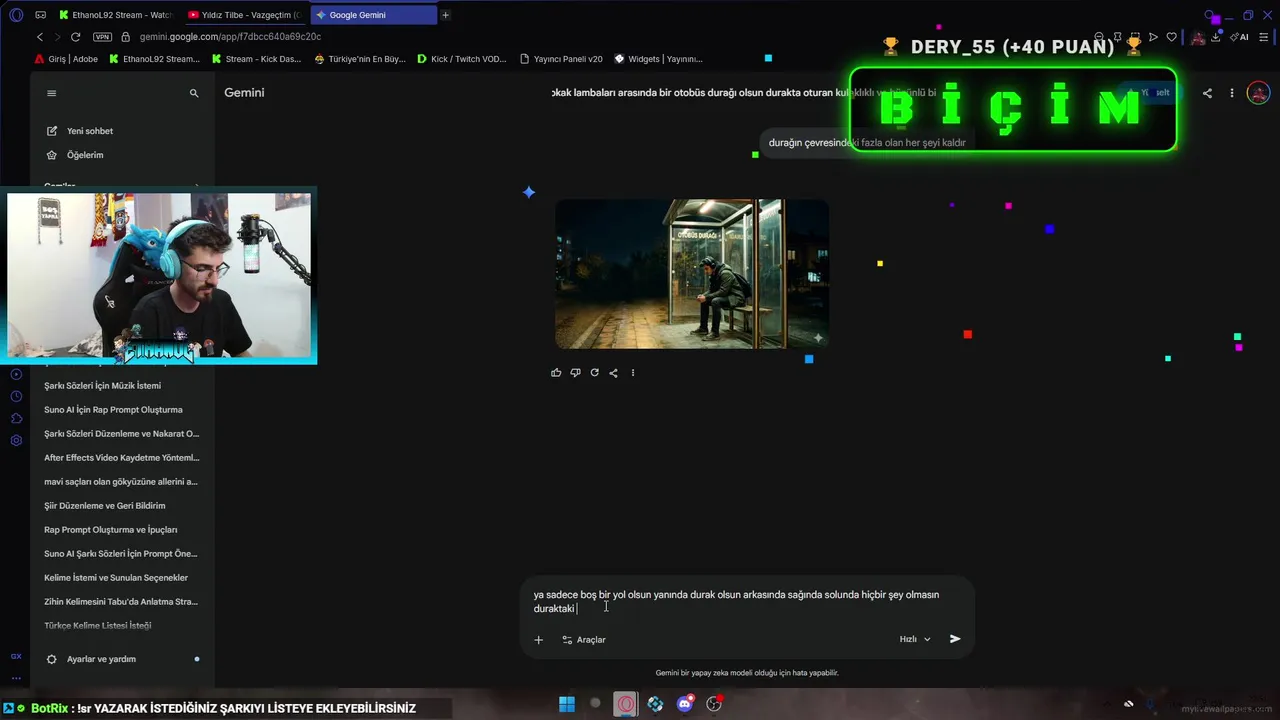The width and height of the screenshot is (1280, 720).
Task: Open Windows Start button in taskbar
Action: 567,704
